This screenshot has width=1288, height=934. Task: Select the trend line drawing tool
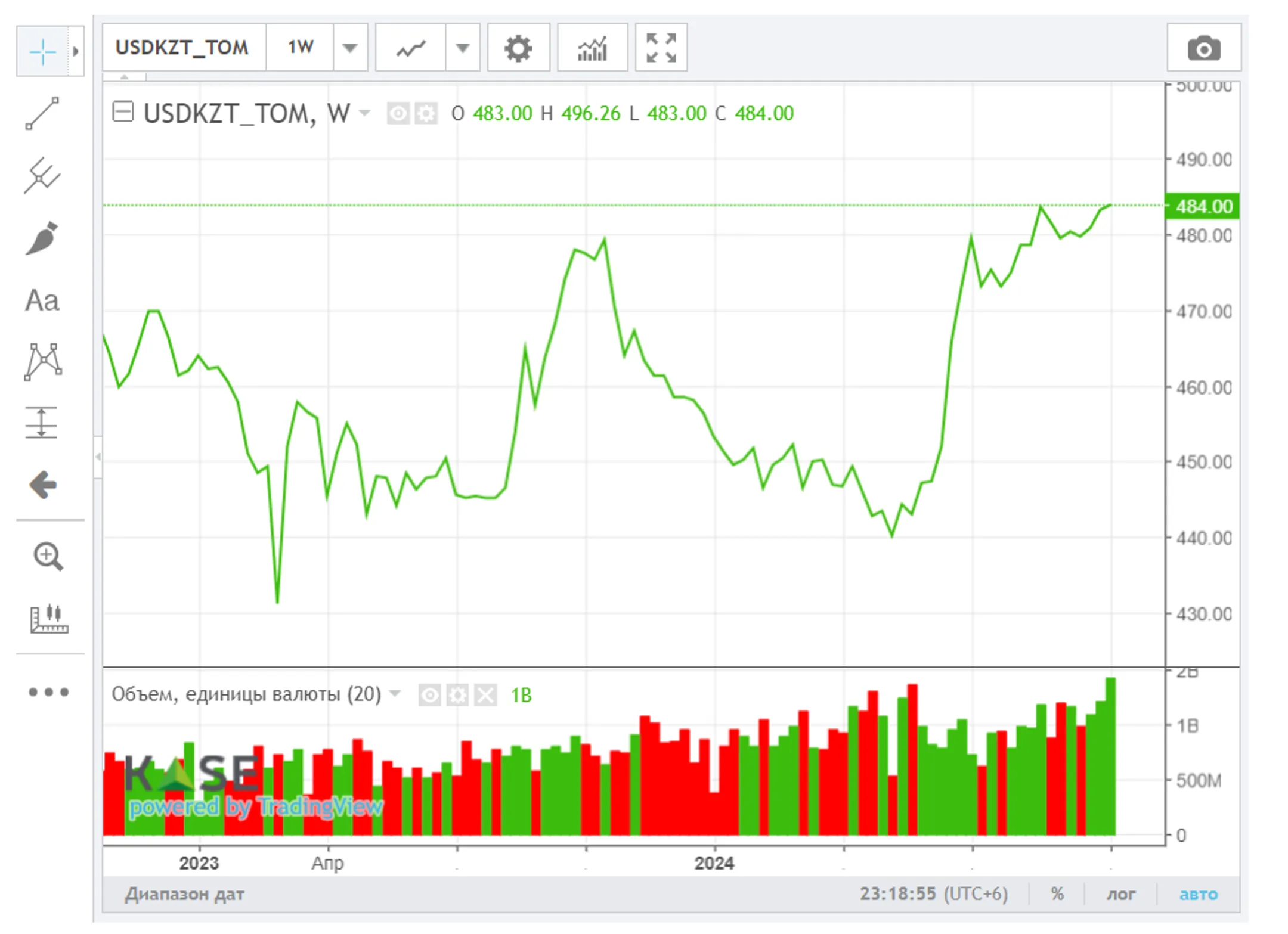coord(42,113)
